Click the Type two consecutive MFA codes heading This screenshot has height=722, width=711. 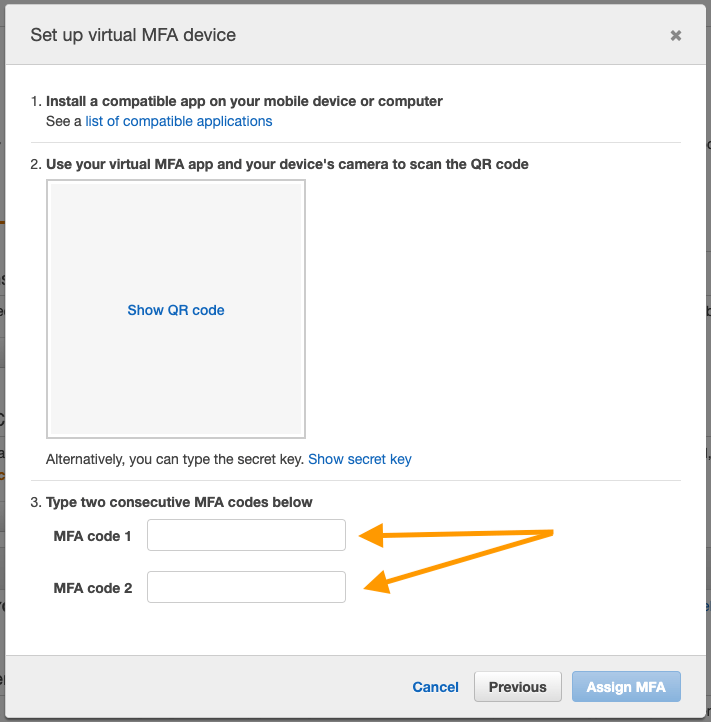coord(179,502)
